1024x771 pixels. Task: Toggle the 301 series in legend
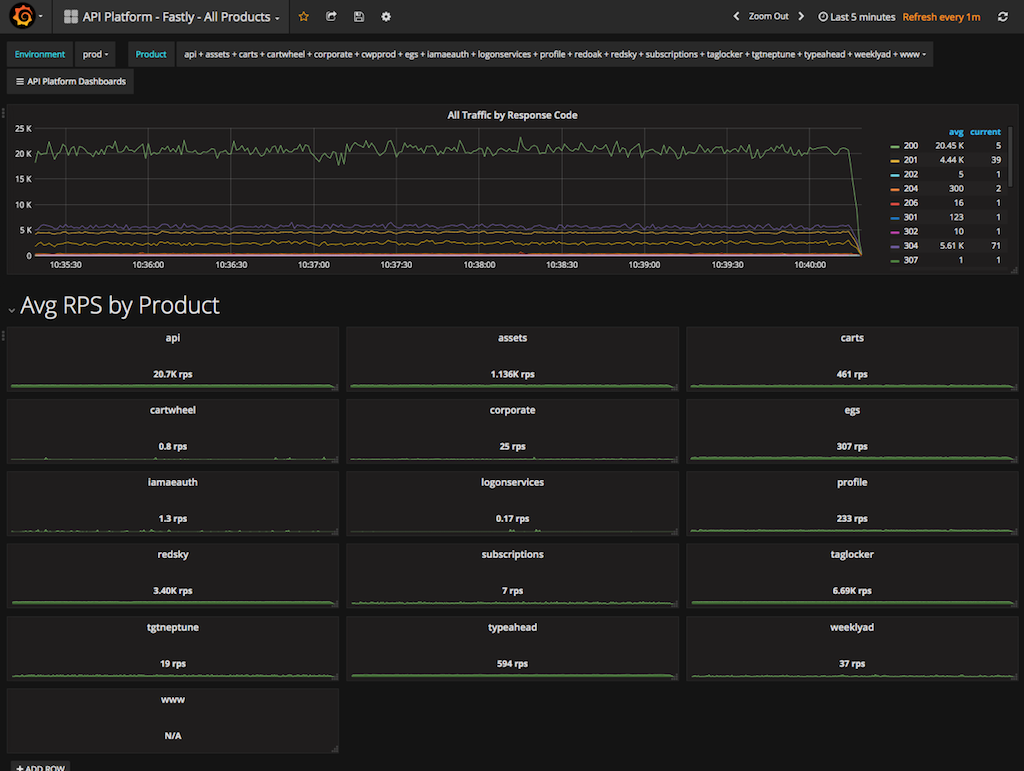910,217
